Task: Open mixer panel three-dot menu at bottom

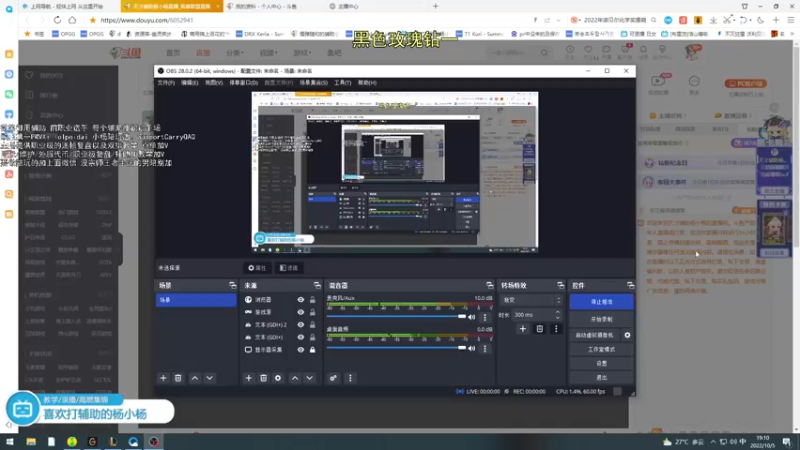Action: click(350, 378)
